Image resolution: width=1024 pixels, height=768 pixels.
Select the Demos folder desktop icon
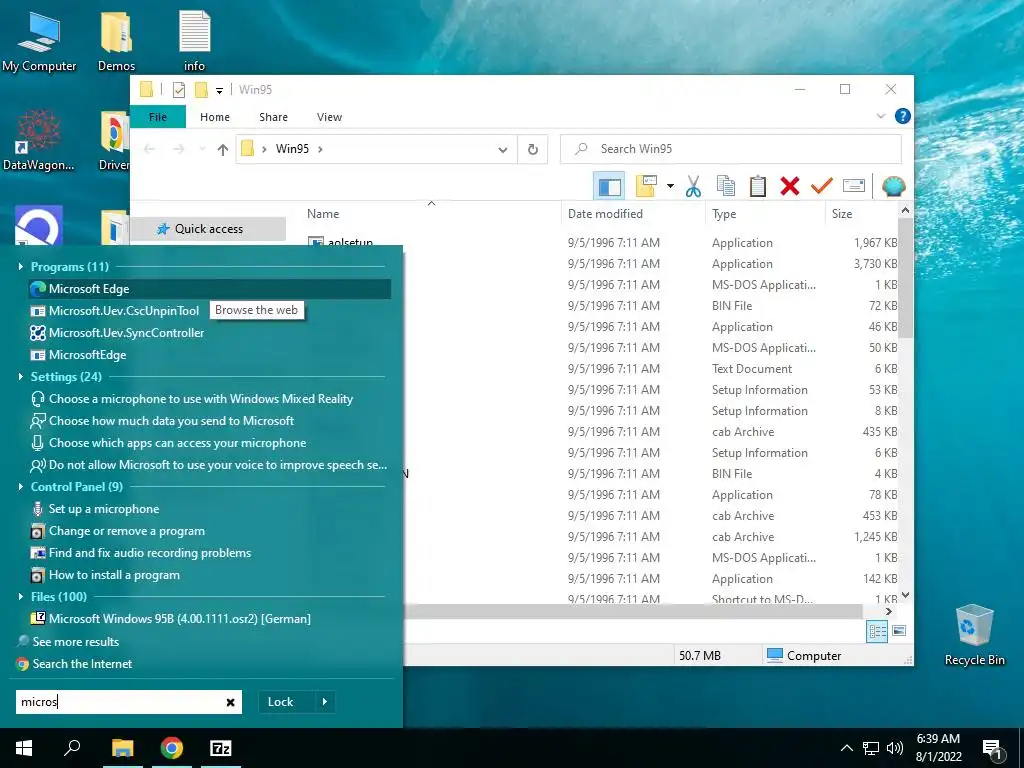point(116,42)
